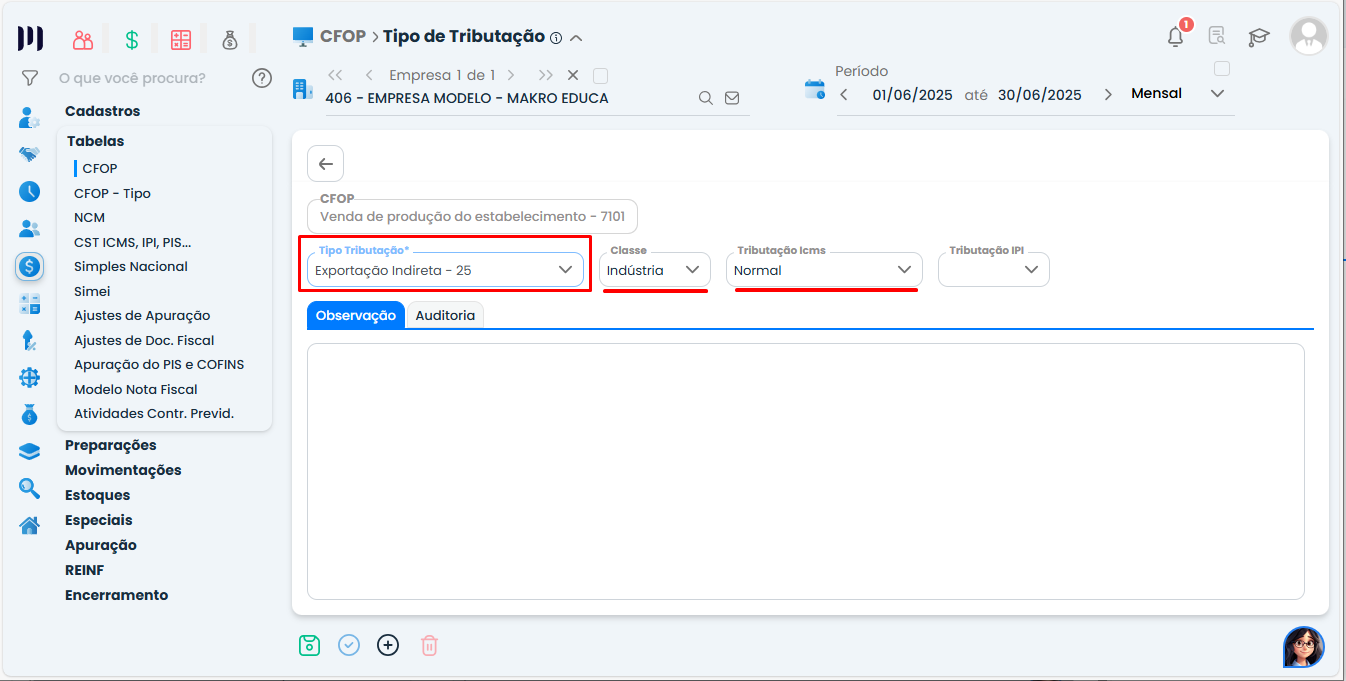Click inside the observation text area
The height and width of the screenshot is (681, 1346).
coord(805,470)
